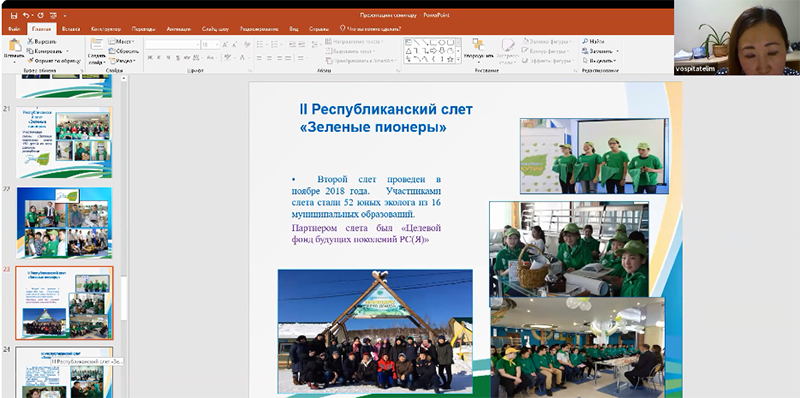Align text left in the paragraph group

point(260,58)
